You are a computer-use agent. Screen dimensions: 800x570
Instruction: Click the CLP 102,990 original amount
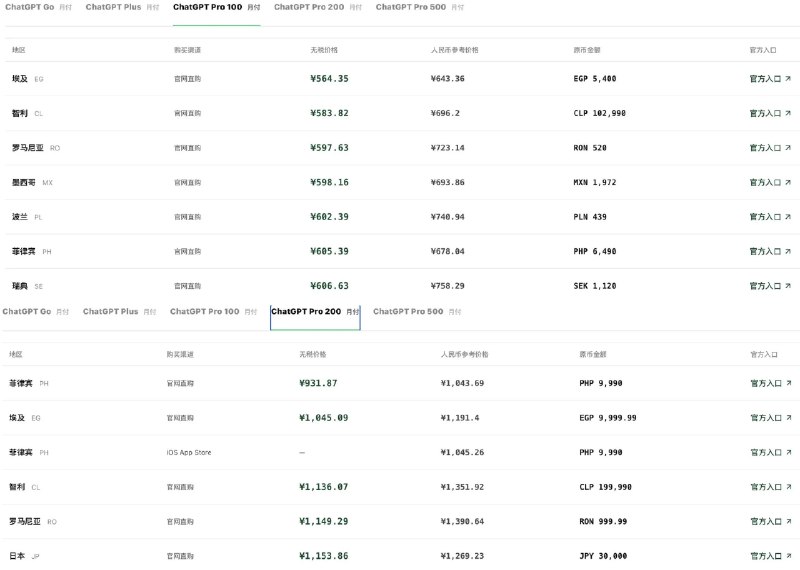[x=599, y=113]
